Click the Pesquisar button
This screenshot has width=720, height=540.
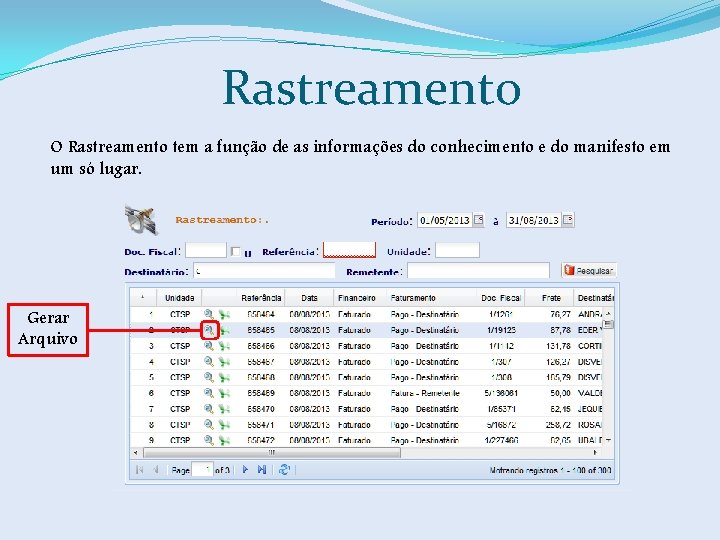(589, 270)
